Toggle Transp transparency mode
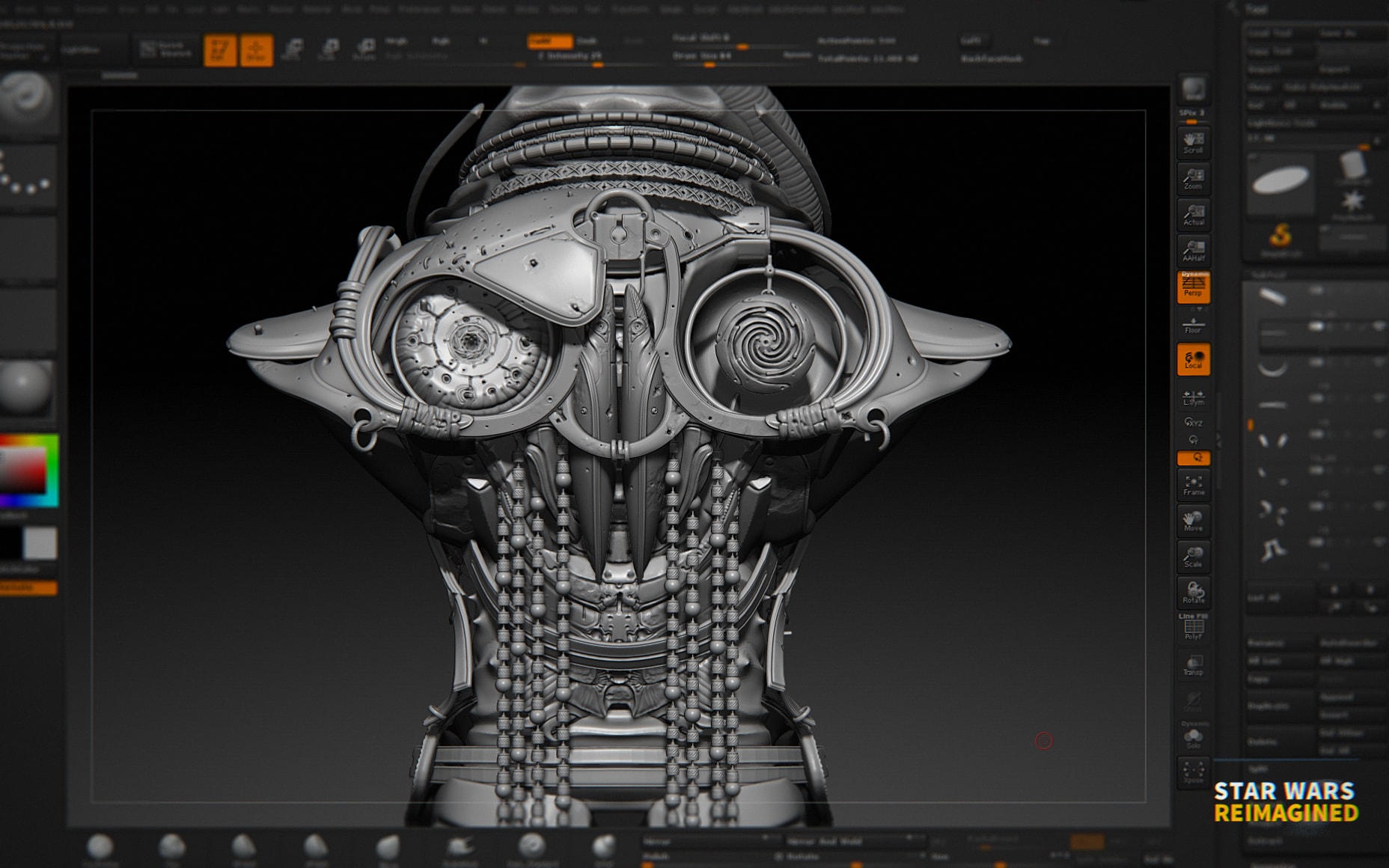The width and height of the screenshot is (1389, 868). click(1193, 664)
